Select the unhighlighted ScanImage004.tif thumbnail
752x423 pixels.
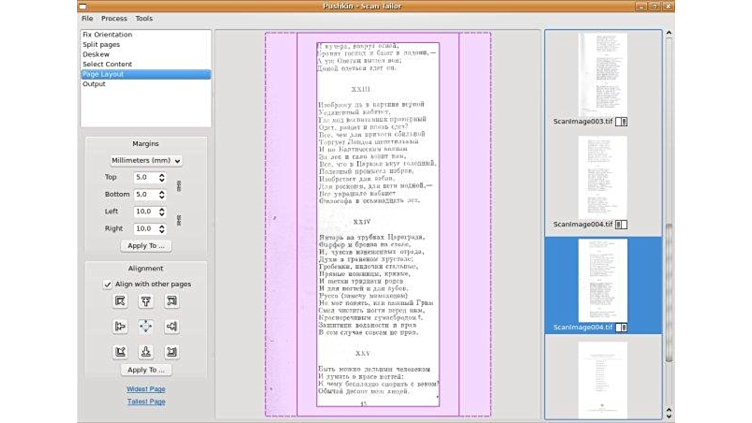coord(603,177)
